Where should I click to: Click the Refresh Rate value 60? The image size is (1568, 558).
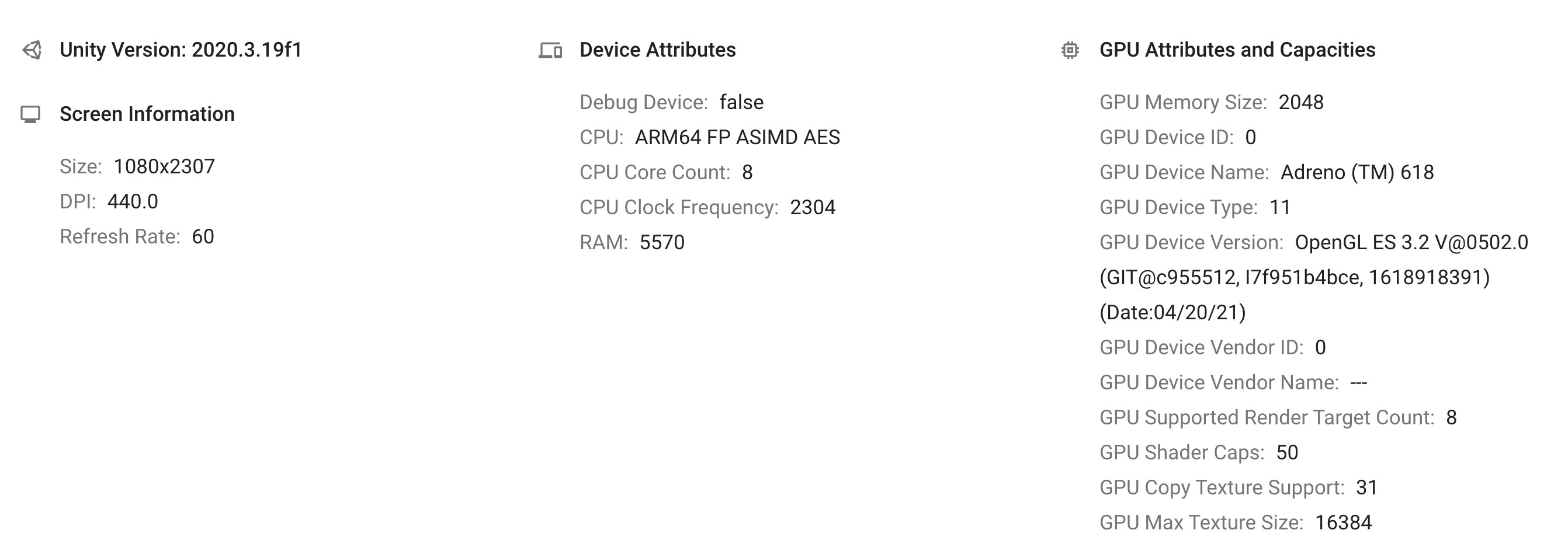(x=203, y=236)
